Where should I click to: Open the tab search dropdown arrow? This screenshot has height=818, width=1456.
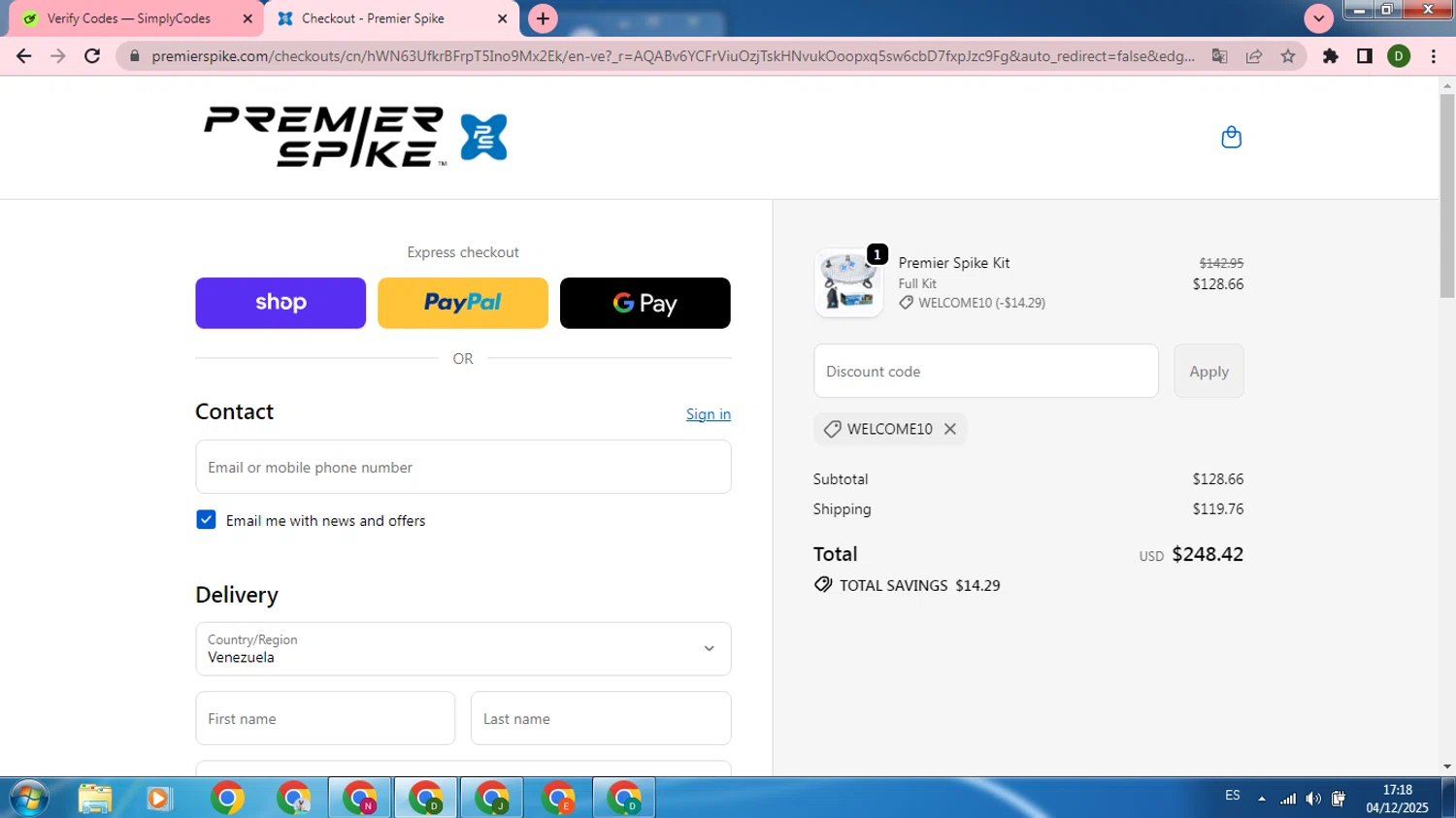pyautogui.click(x=1318, y=18)
